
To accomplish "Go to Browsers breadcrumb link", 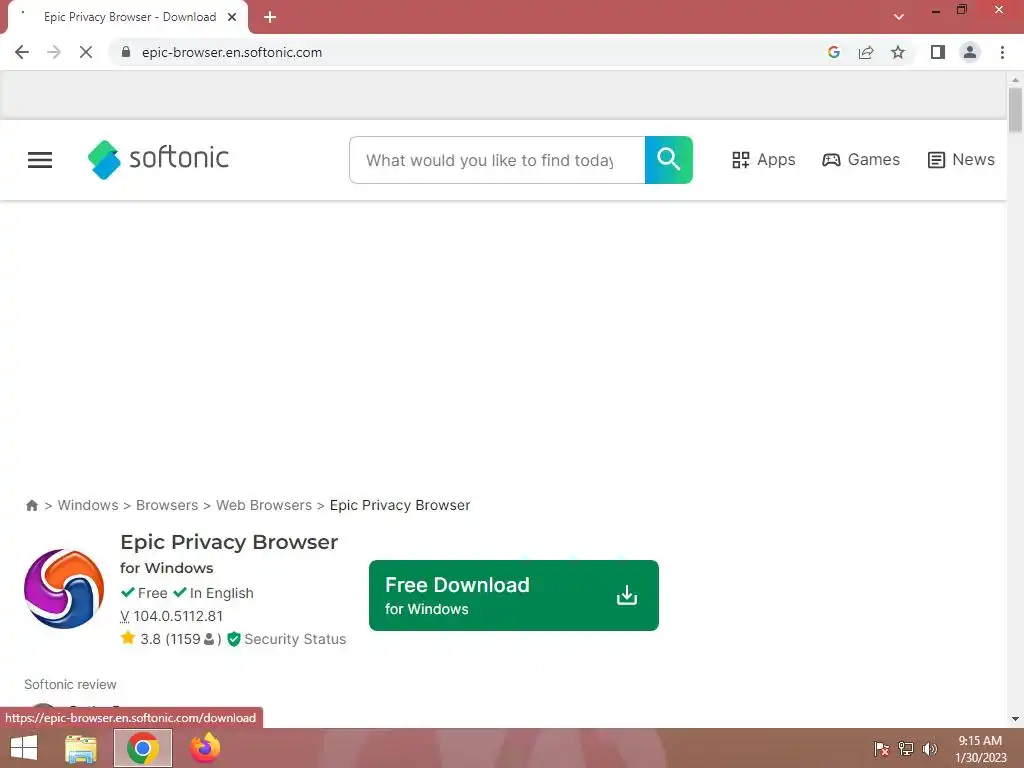I will [x=167, y=505].
